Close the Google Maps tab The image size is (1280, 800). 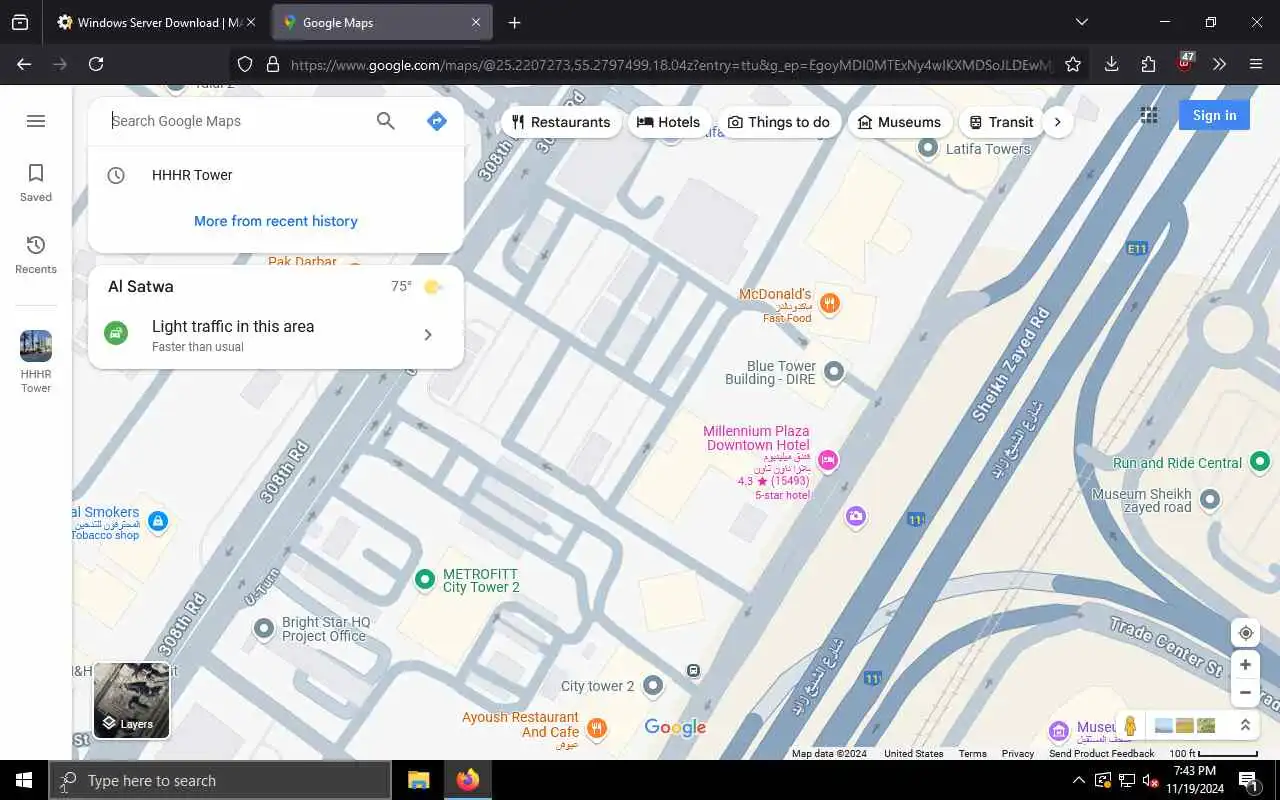click(476, 22)
